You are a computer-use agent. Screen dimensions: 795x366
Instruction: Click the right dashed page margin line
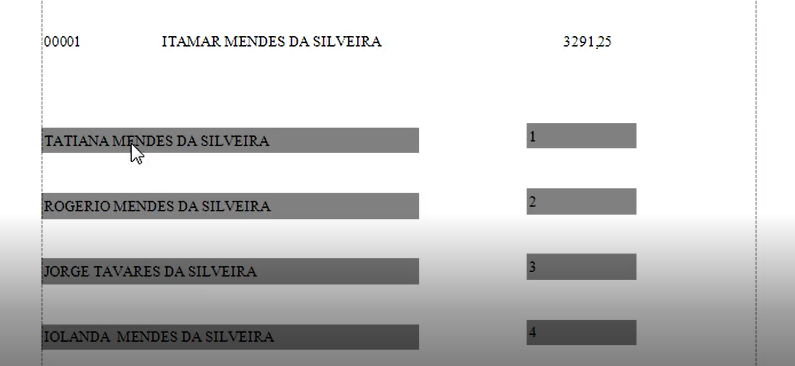(756, 182)
